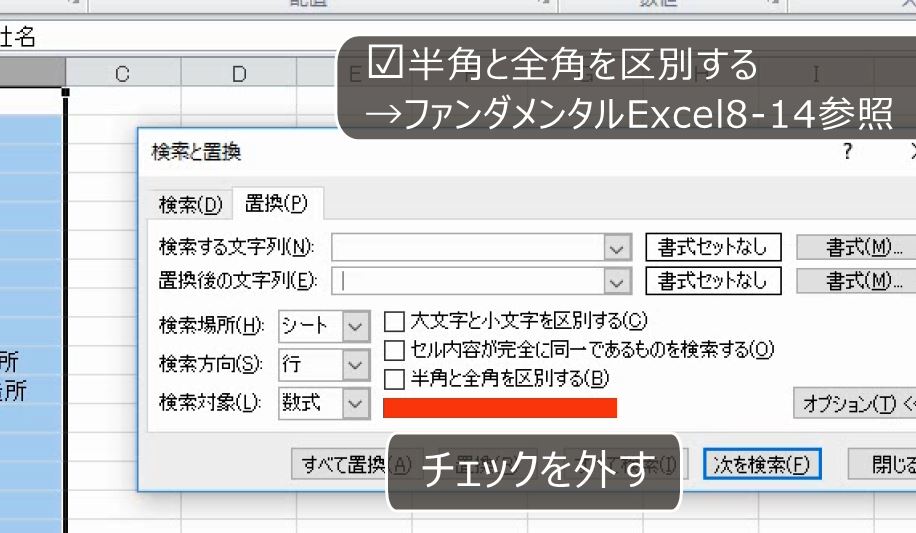Click the 置換後の文字列 input field
This screenshot has width=916, height=533.
tap(469, 281)
